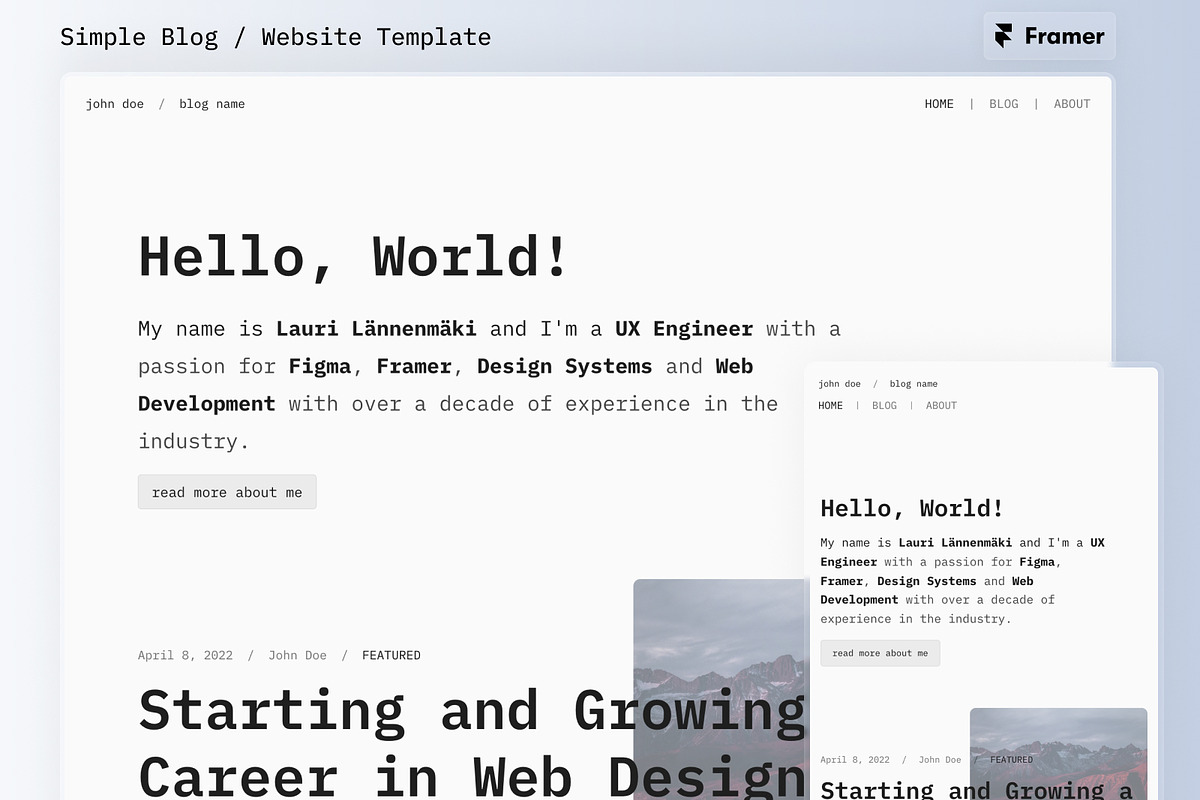Click 'blog name' in mobile preview header

[x=914, y=384]
